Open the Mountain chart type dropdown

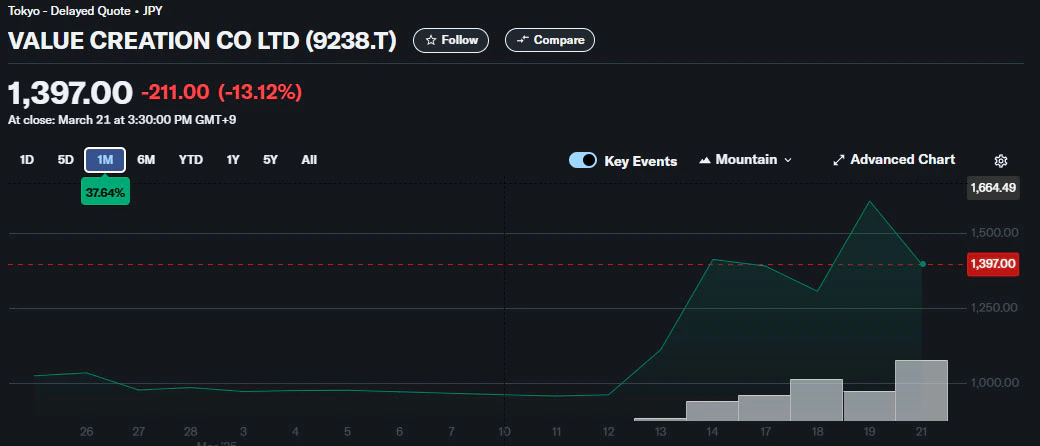click(746, 160)
